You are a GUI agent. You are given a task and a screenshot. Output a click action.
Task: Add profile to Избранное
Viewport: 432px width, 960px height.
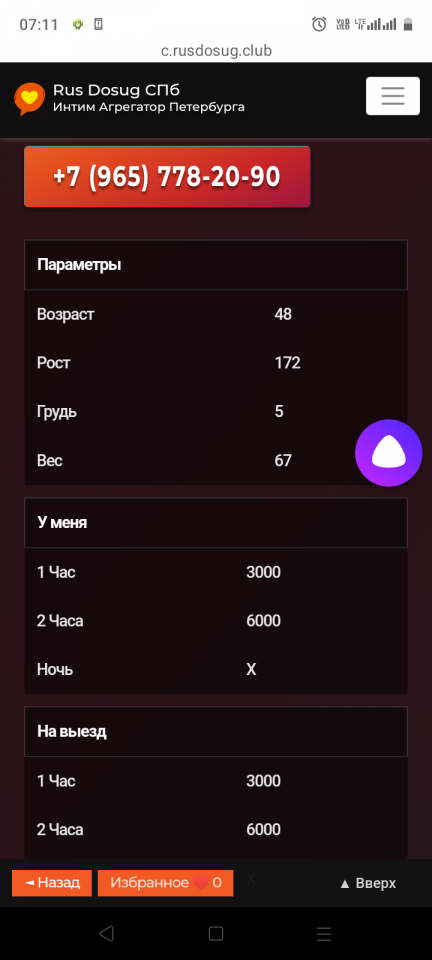(165, 883)
